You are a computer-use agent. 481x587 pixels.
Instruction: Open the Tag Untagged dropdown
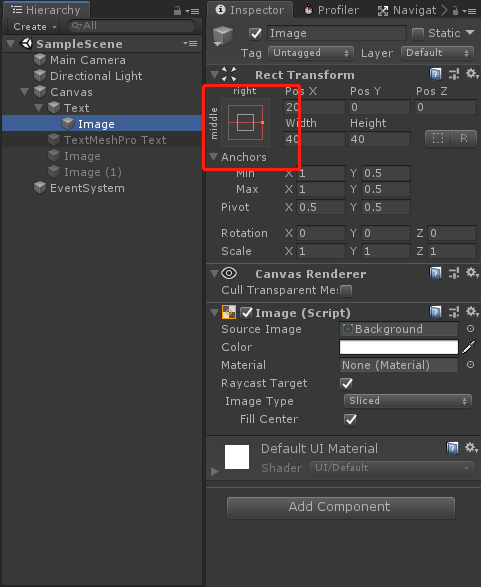pyautogui.click(x=311, y=53)
